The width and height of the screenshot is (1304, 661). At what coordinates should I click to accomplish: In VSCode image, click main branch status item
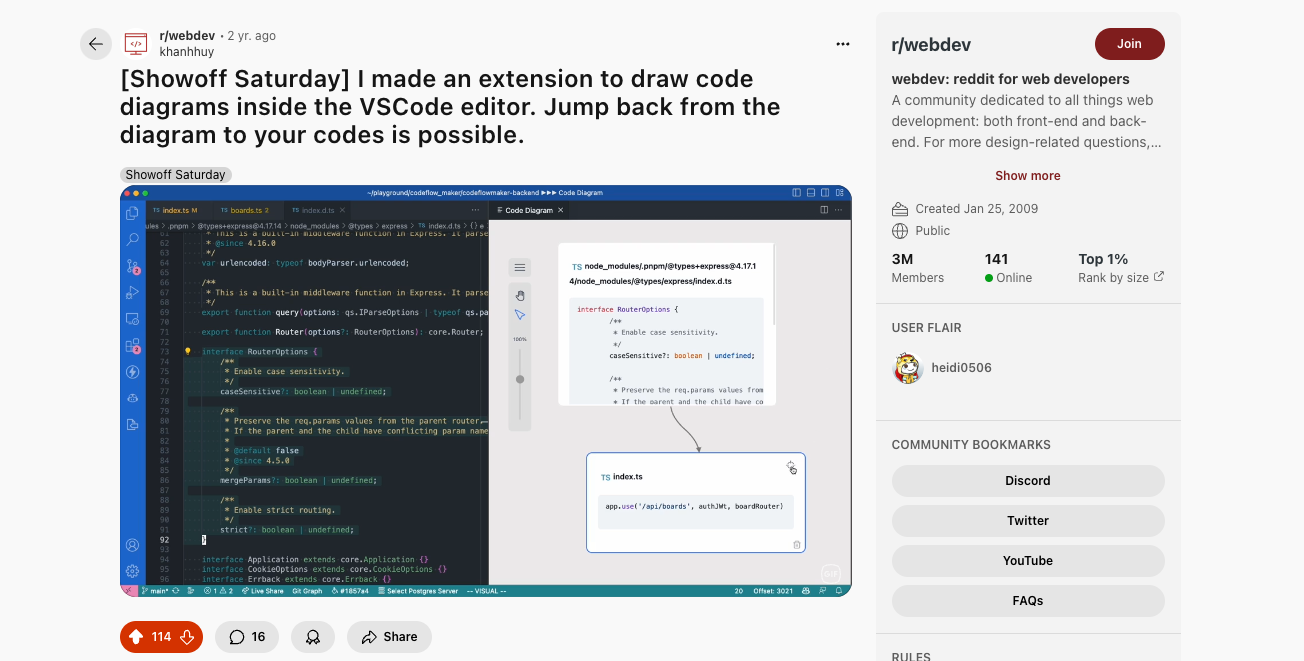[x=154, y=591]
